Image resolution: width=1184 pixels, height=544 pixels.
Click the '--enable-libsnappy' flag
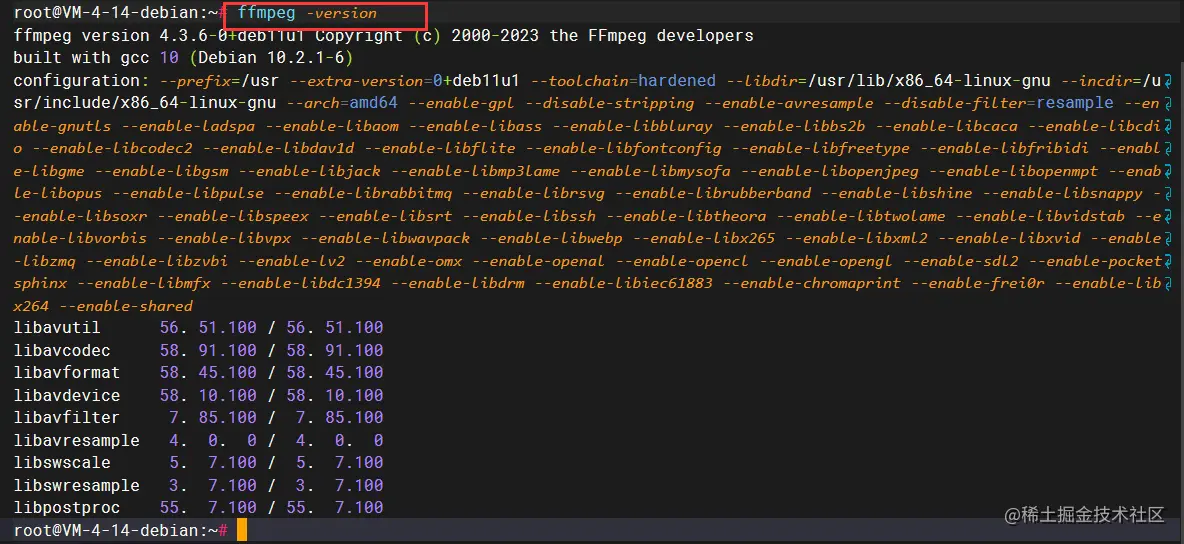(1064, 193)
